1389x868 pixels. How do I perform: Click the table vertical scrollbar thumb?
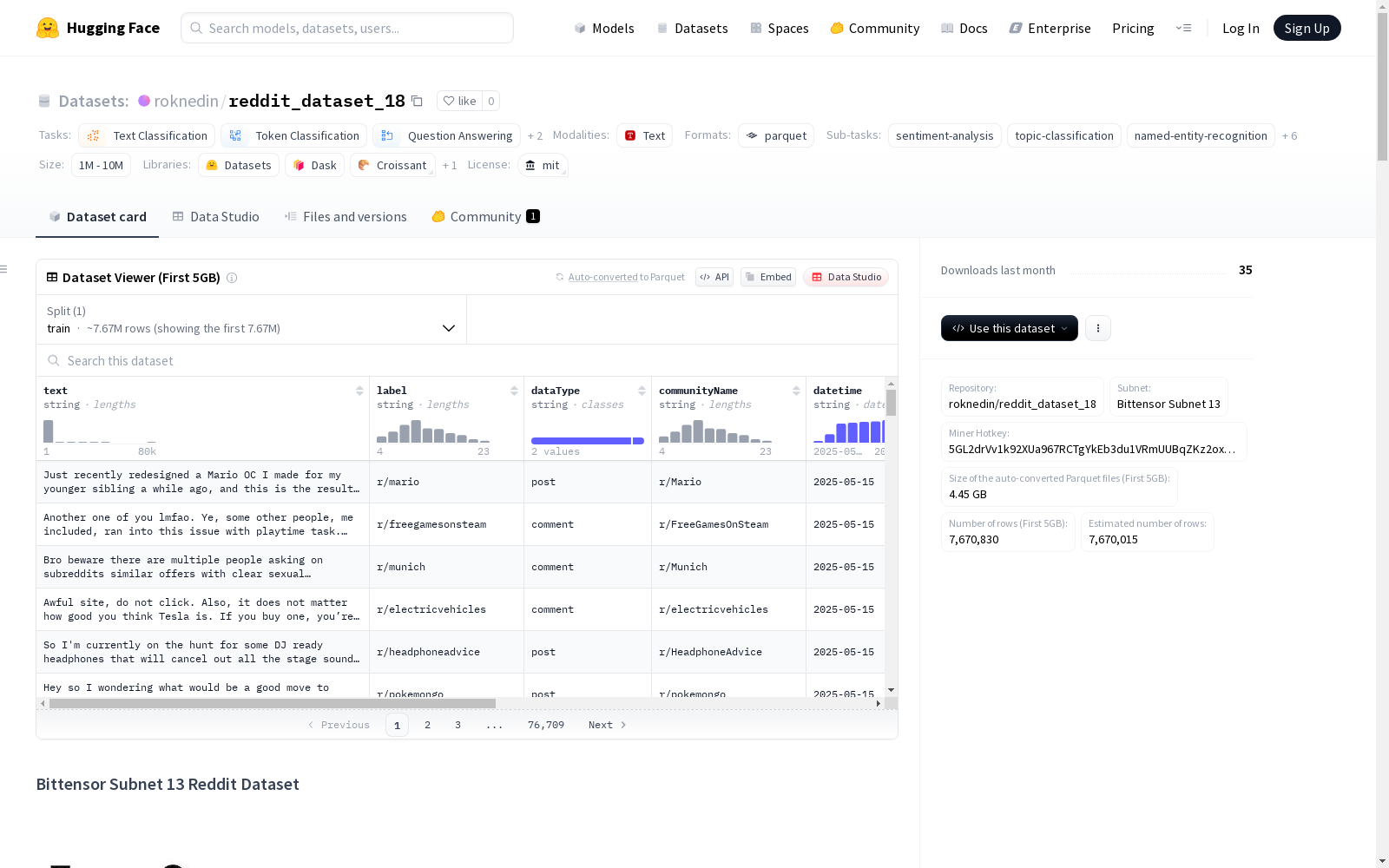[891, 403]
